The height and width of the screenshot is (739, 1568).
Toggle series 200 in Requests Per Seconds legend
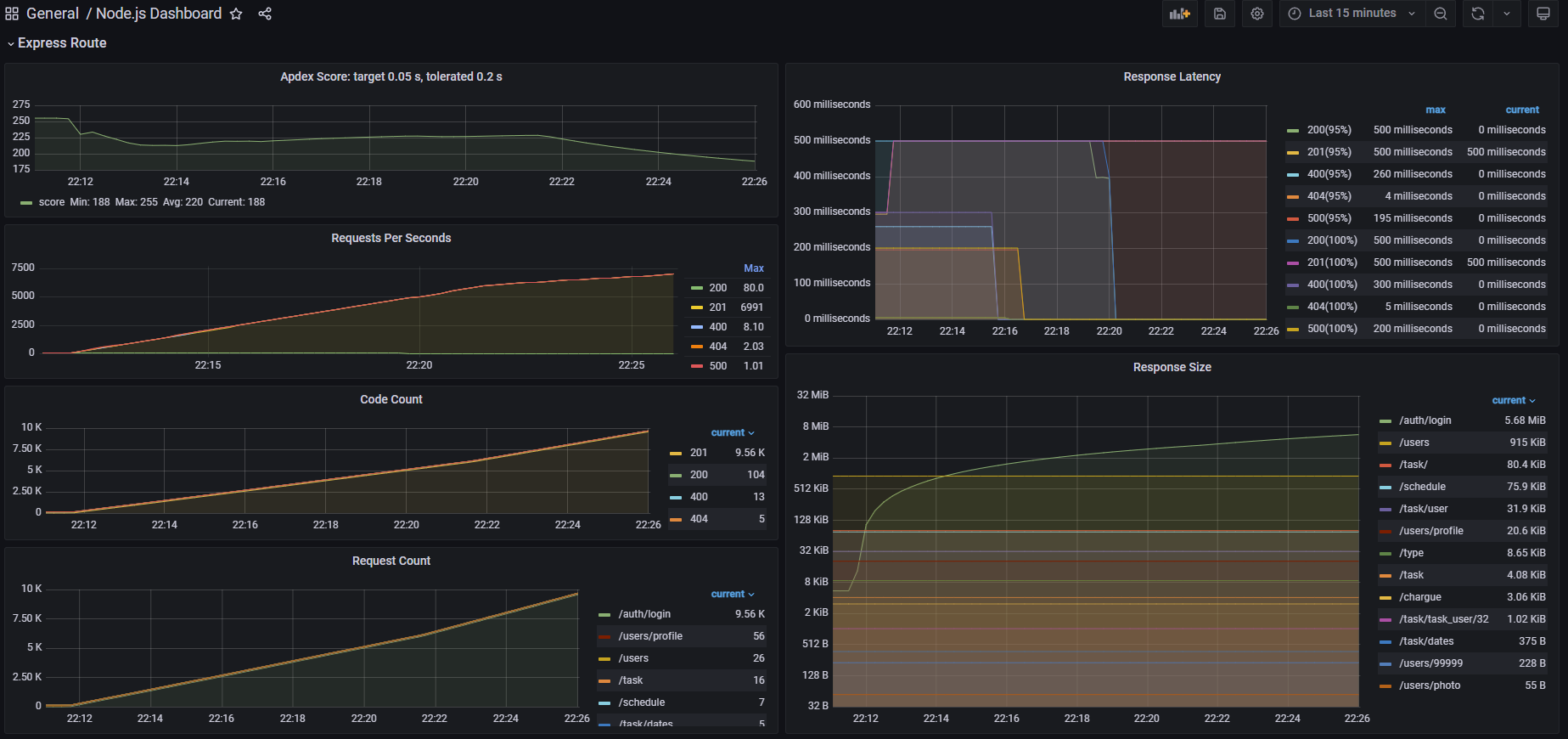point(718,288)
